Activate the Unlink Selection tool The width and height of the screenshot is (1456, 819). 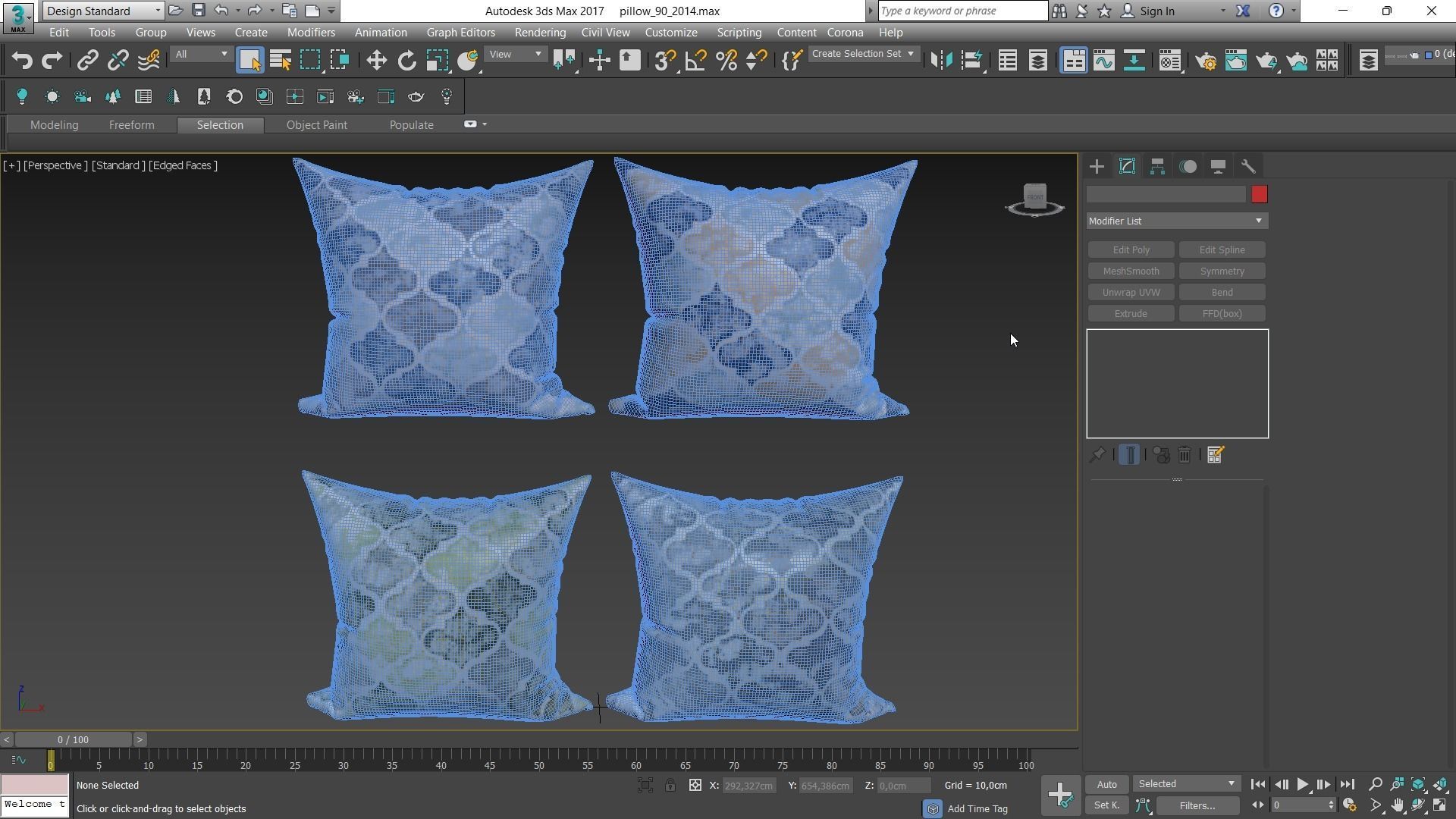[x=118, y=61]
